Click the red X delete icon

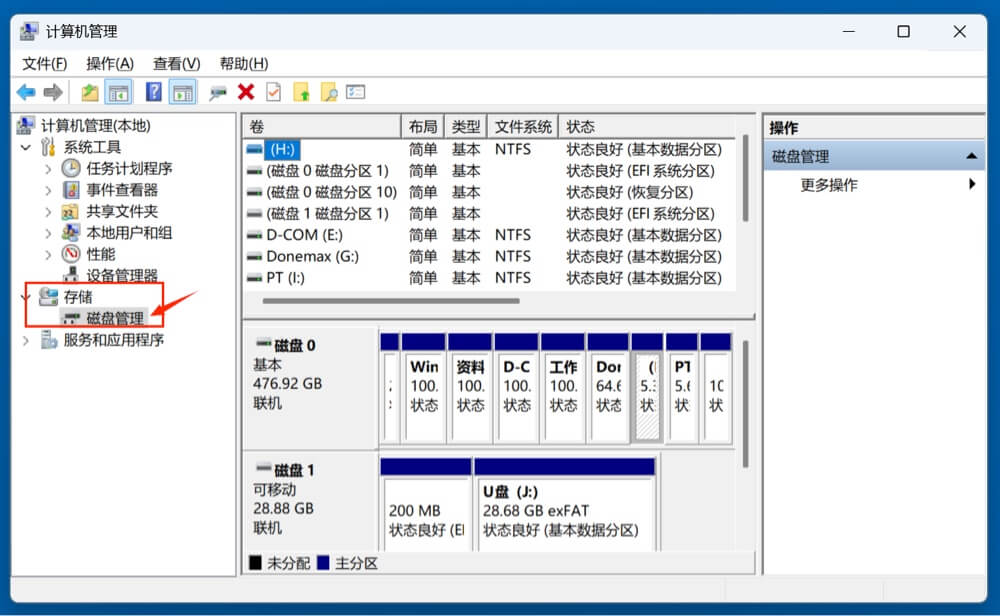246,93
